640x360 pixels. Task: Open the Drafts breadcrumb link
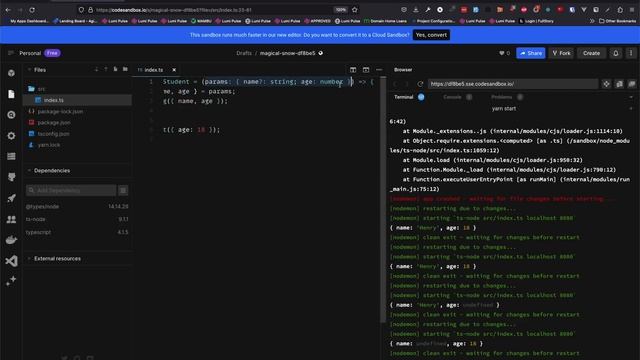coord(244,53)
